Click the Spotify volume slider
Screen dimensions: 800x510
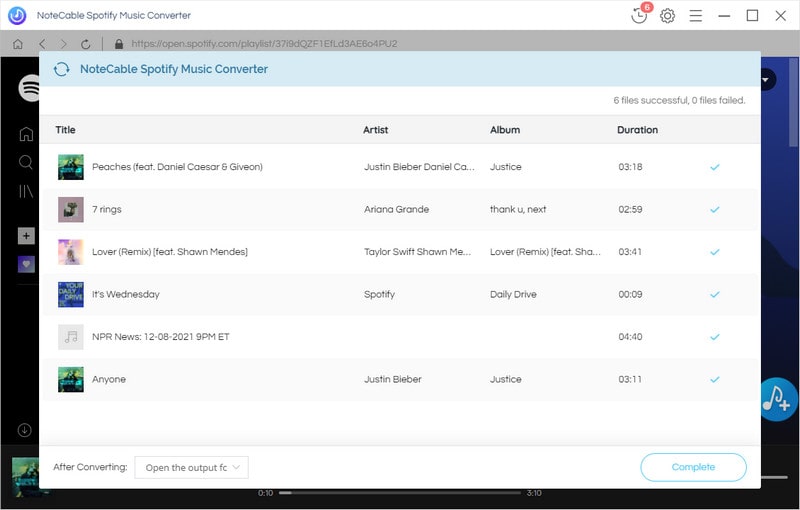click(x=774, y=477)
